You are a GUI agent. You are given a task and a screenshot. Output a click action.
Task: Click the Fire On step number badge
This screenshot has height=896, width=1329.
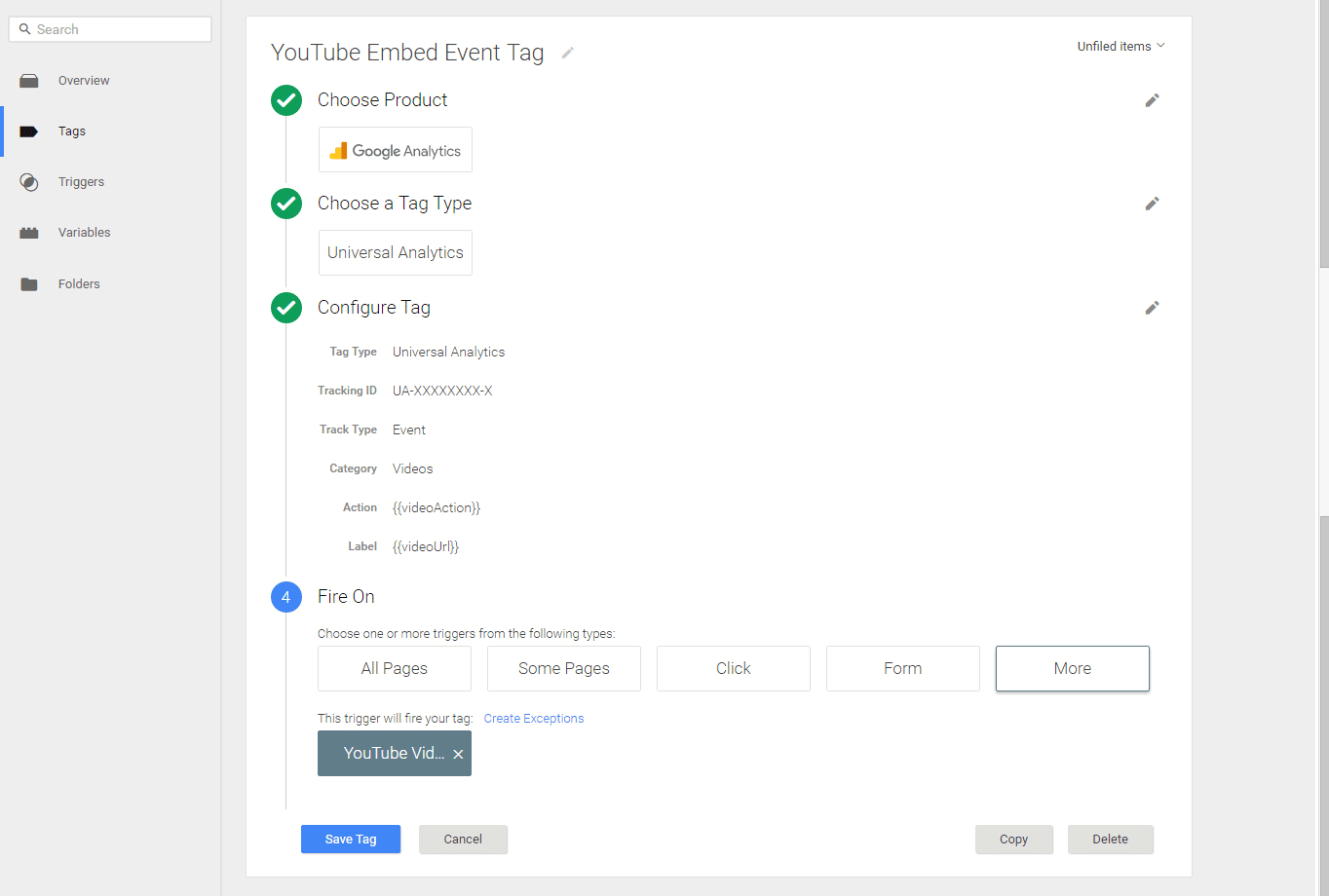pyautogui.click(x=285, y=596)
